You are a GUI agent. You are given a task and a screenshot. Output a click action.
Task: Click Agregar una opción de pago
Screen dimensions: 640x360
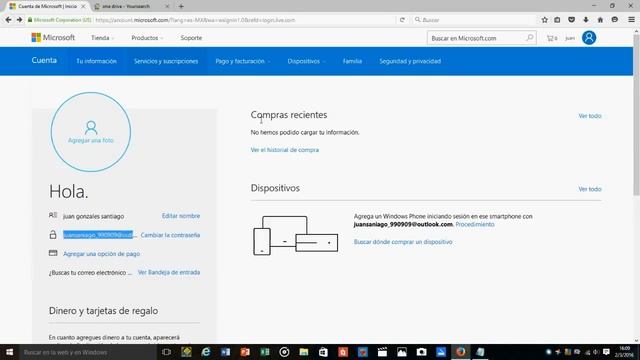point(101,254)
